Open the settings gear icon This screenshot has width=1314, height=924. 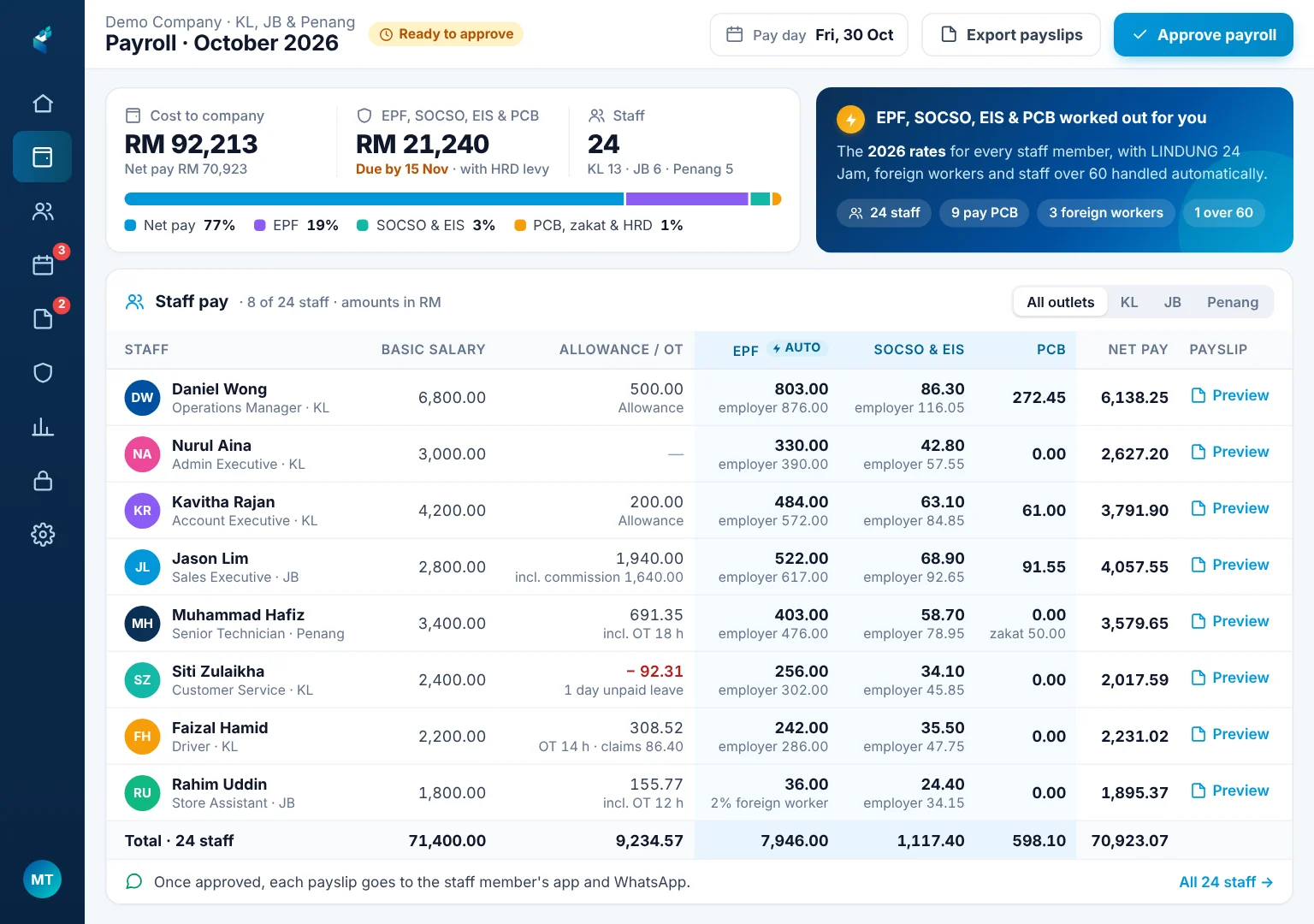click(43, 534)
